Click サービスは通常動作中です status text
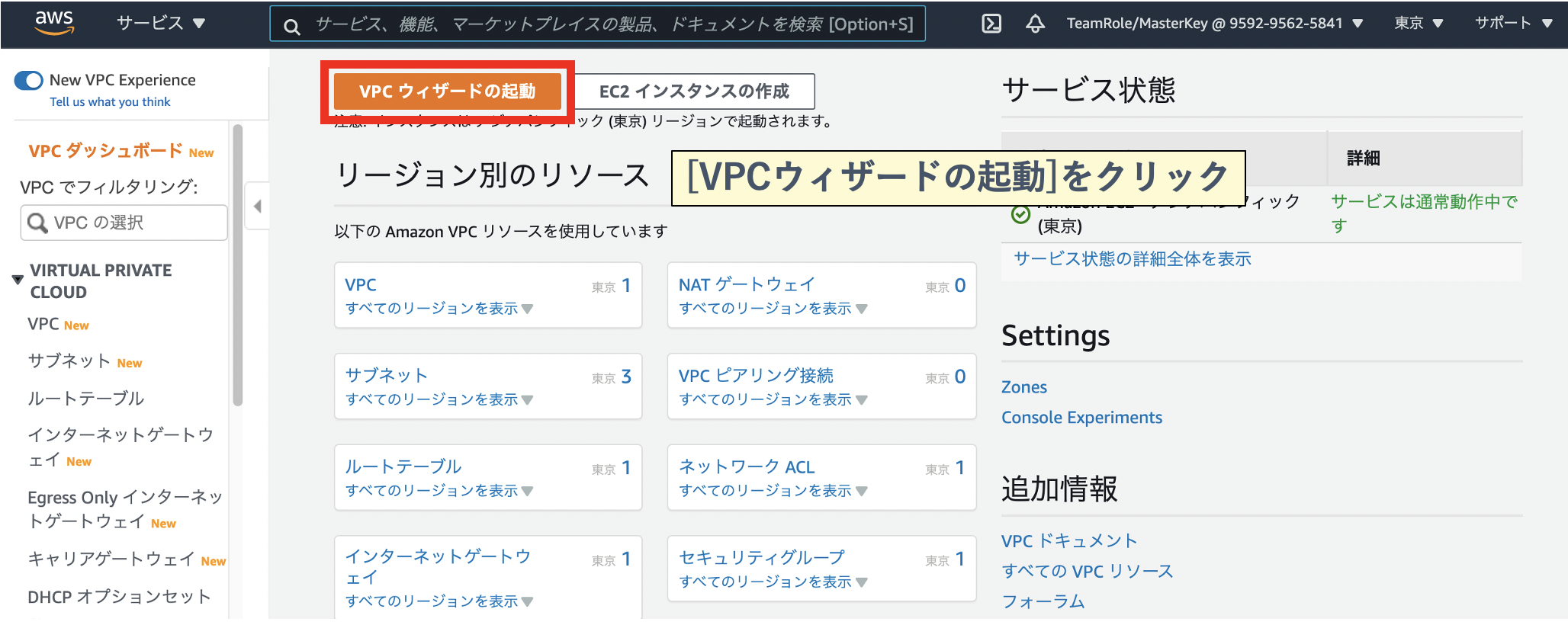The image size is (1568, 625). point(1424,214)
